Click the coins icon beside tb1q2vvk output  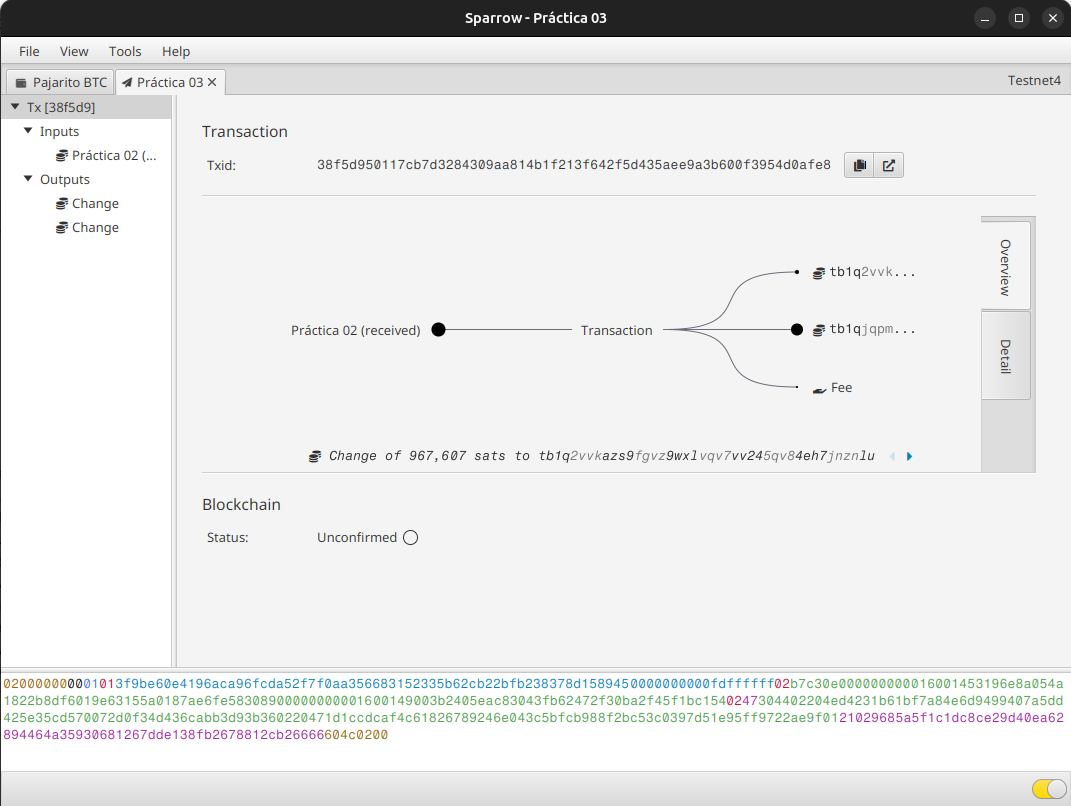click(818, 273)
